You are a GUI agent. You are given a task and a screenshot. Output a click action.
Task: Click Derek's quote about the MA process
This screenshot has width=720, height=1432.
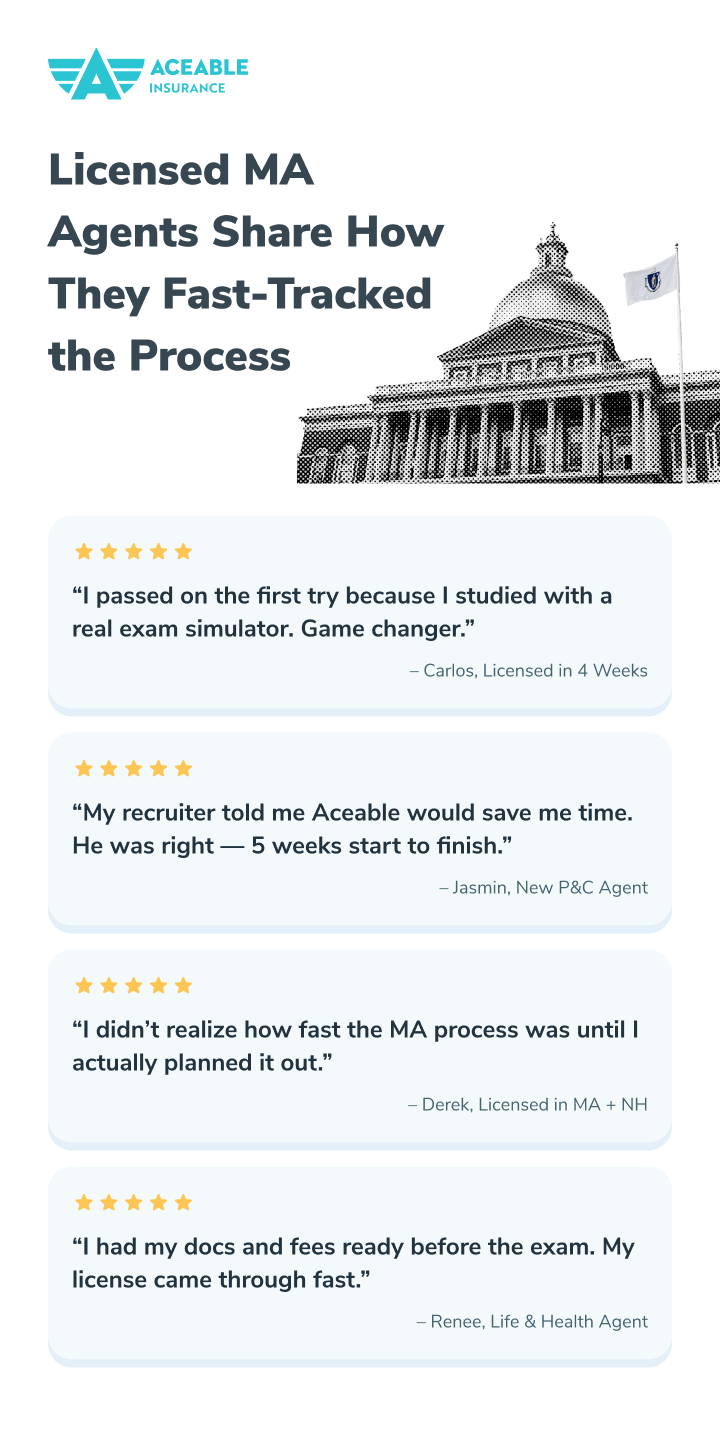click(x=355, y=1046)
